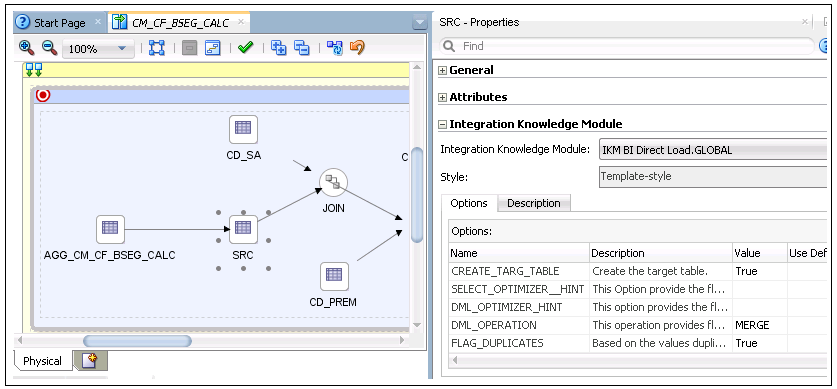Viewport: 837px width, 389px height.
Task: Select the AGG_CM_CF_BSEG_CALC table node
Action: click(x=110, y=229)
